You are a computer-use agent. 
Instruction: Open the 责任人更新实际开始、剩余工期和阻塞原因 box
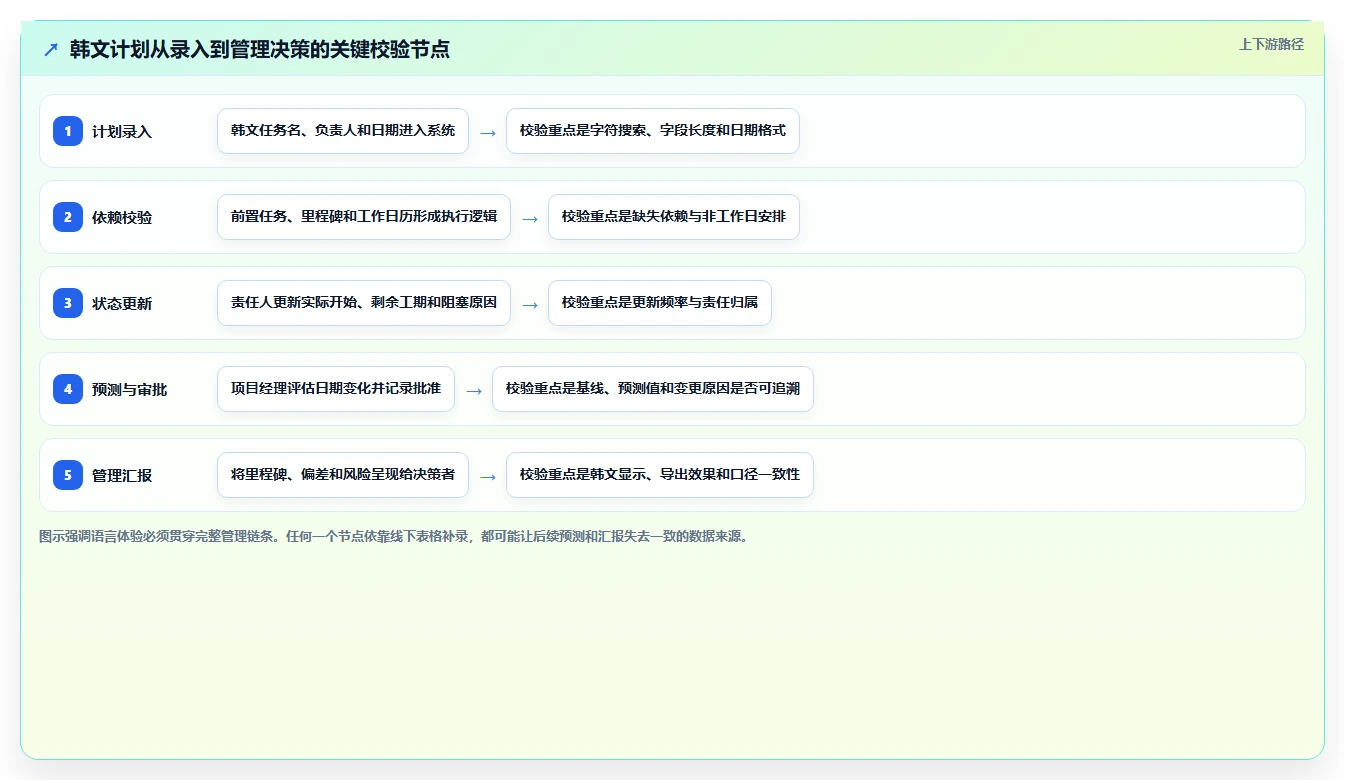[x=364, y=303]
